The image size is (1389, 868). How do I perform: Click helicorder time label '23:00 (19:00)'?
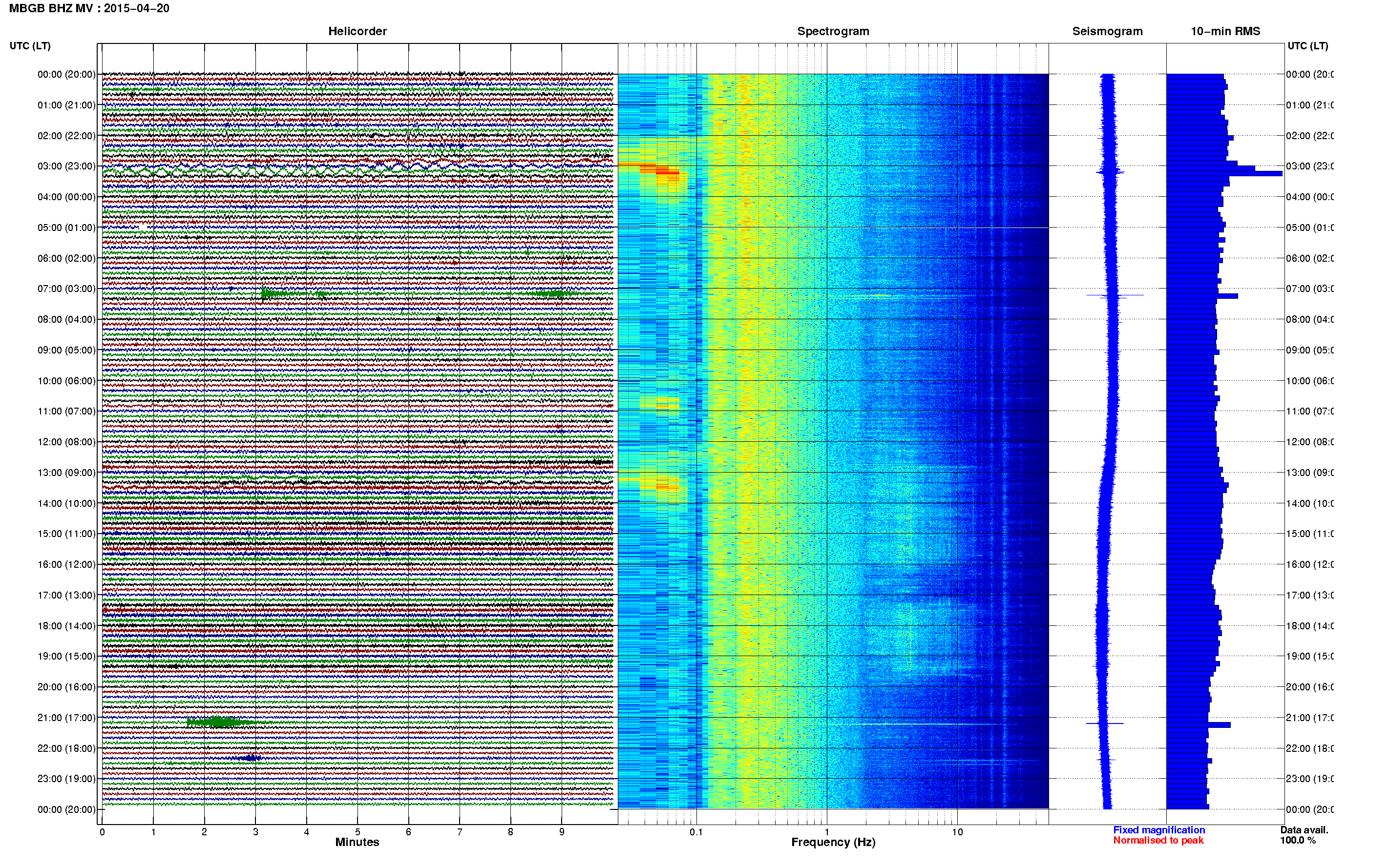66,779
